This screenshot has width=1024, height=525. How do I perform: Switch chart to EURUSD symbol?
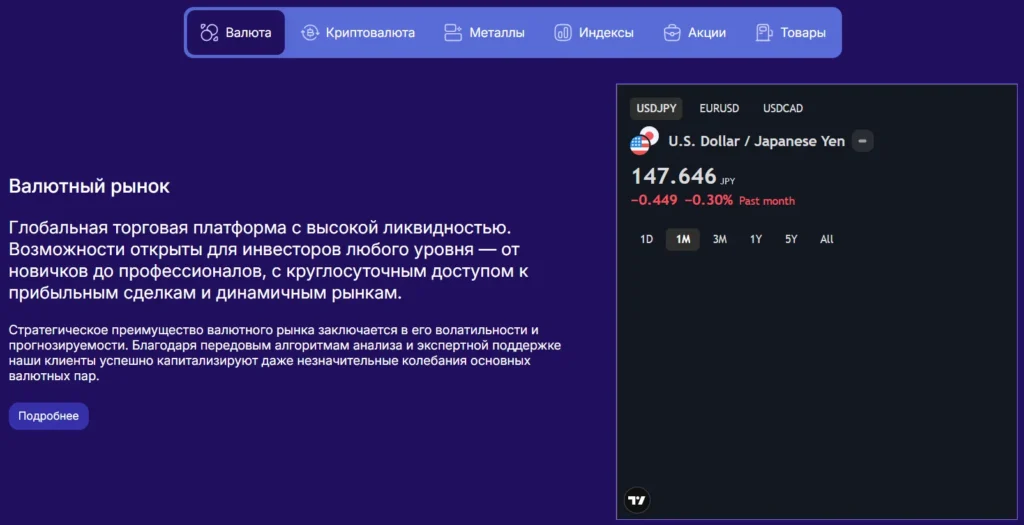coord(719,108)
